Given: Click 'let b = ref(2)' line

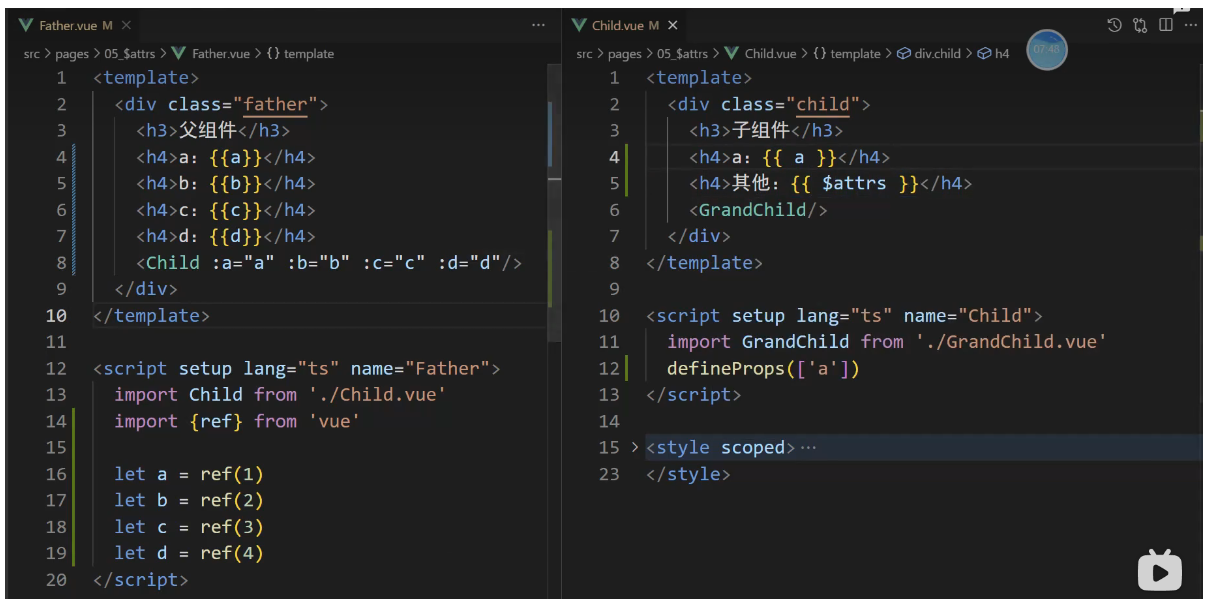Looking at the screenshot, I should tap(189, 500).
